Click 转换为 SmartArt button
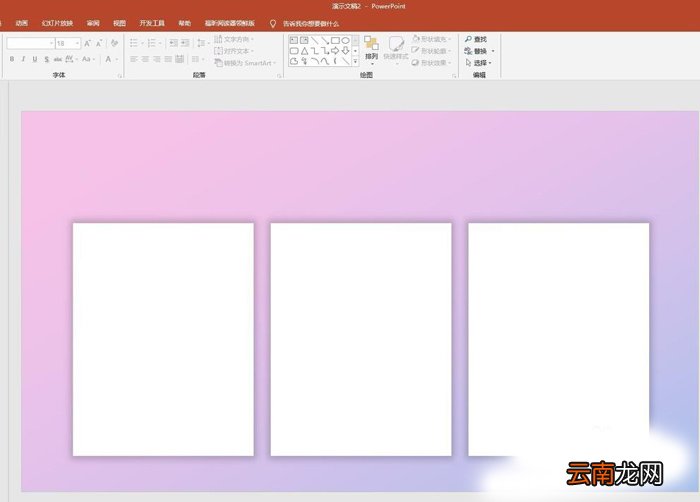Image resolution: width=700 pixels, height=502 pixels. click(x=245, y=63)
